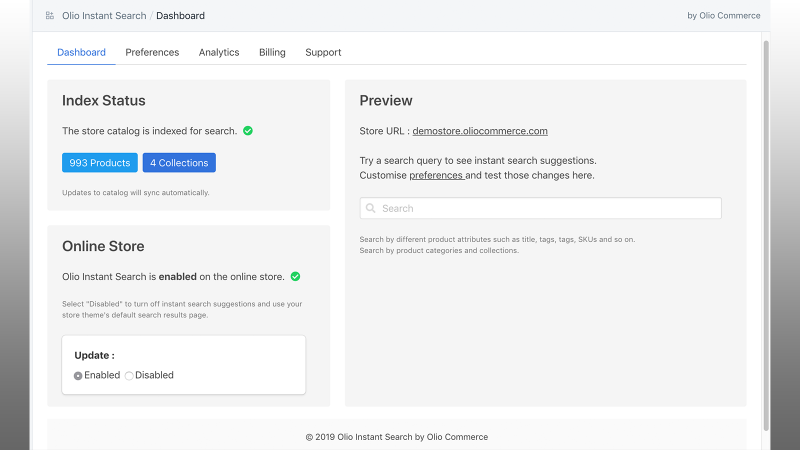The height and width of the screenshot is (450, 800).
Task: Click the vertical page scrollbar
Action: point(766,236)
